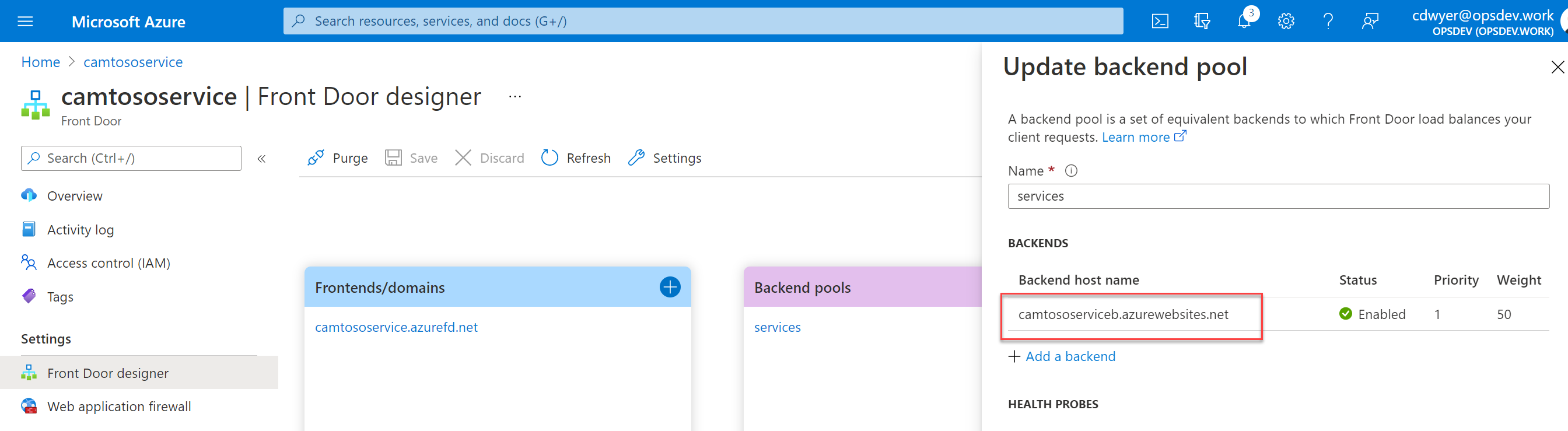1568x431 pixels.
Task: Click Add a backend link
Action: click(1069, 357)
